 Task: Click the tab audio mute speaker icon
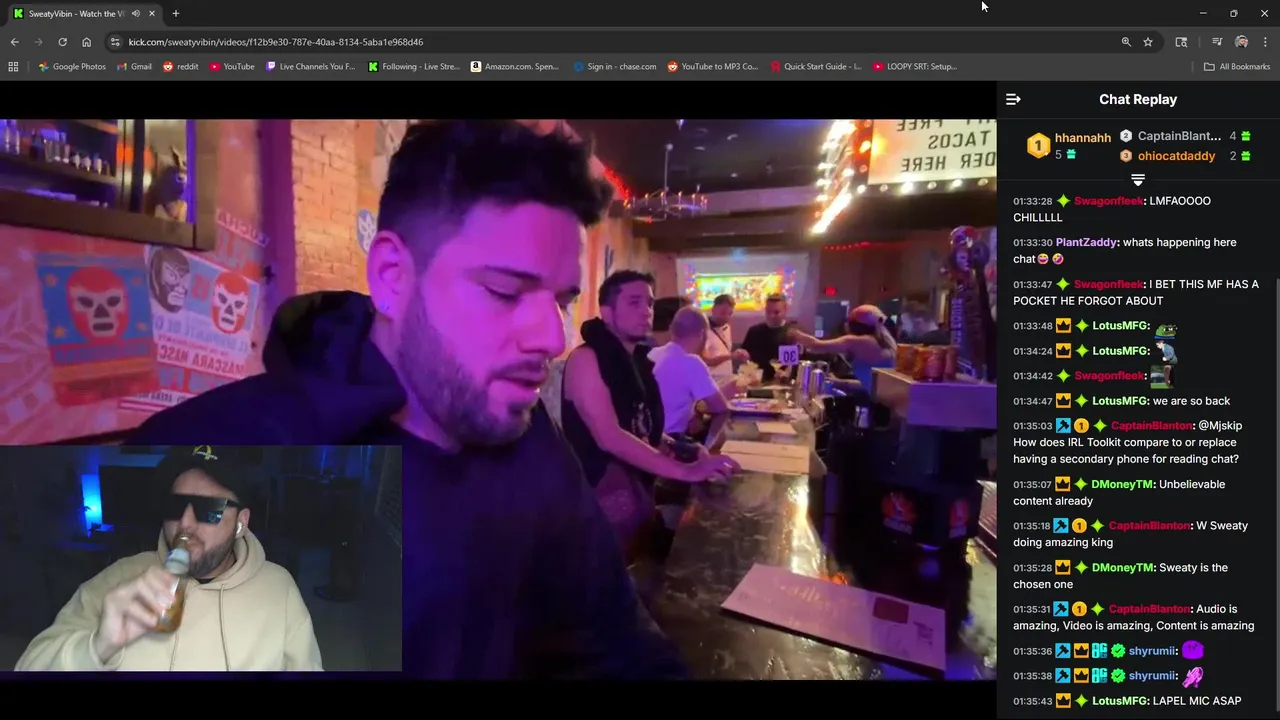tap(135, 13)
